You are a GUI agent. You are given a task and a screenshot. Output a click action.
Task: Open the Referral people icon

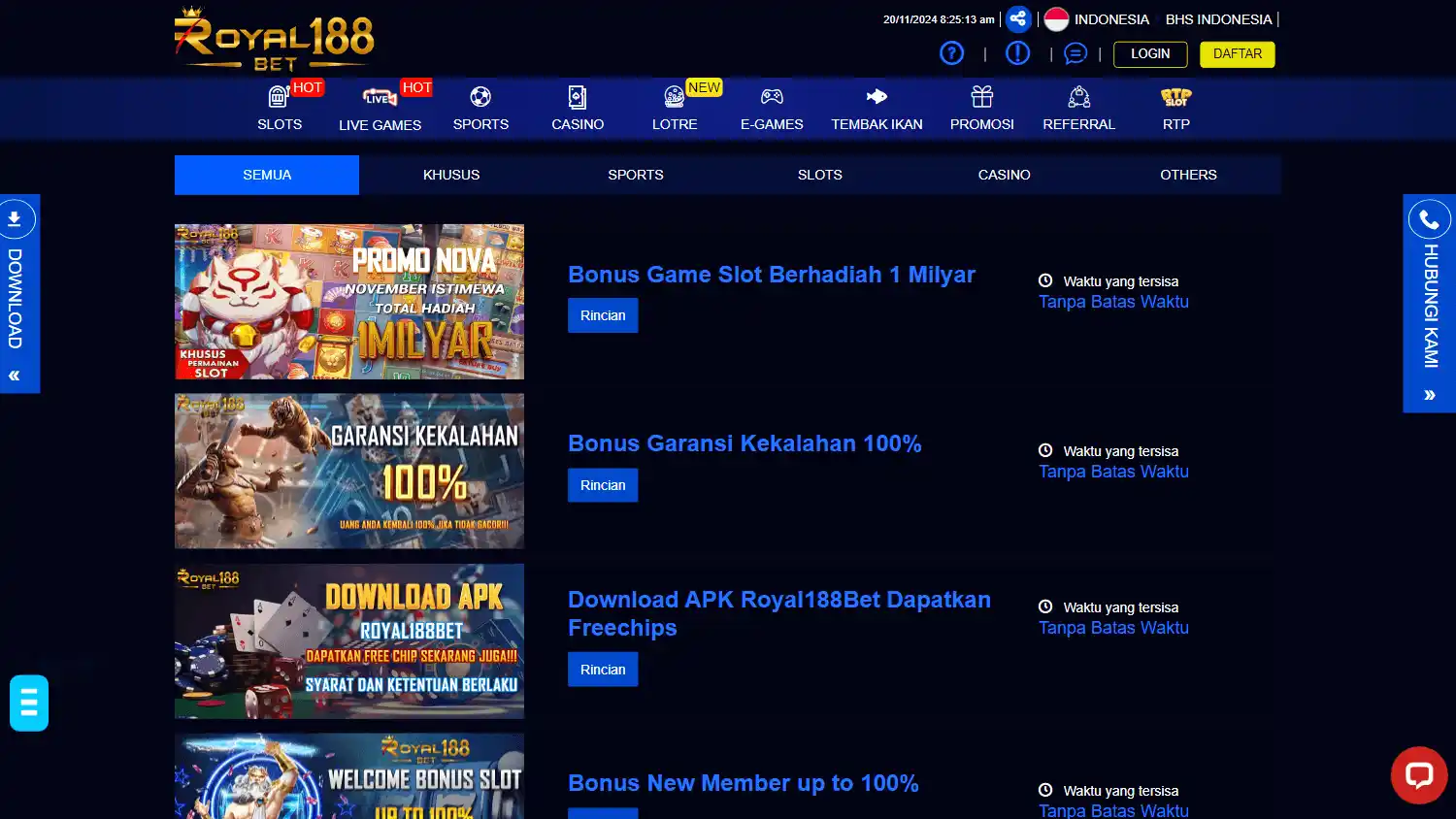pos(1079,97)
